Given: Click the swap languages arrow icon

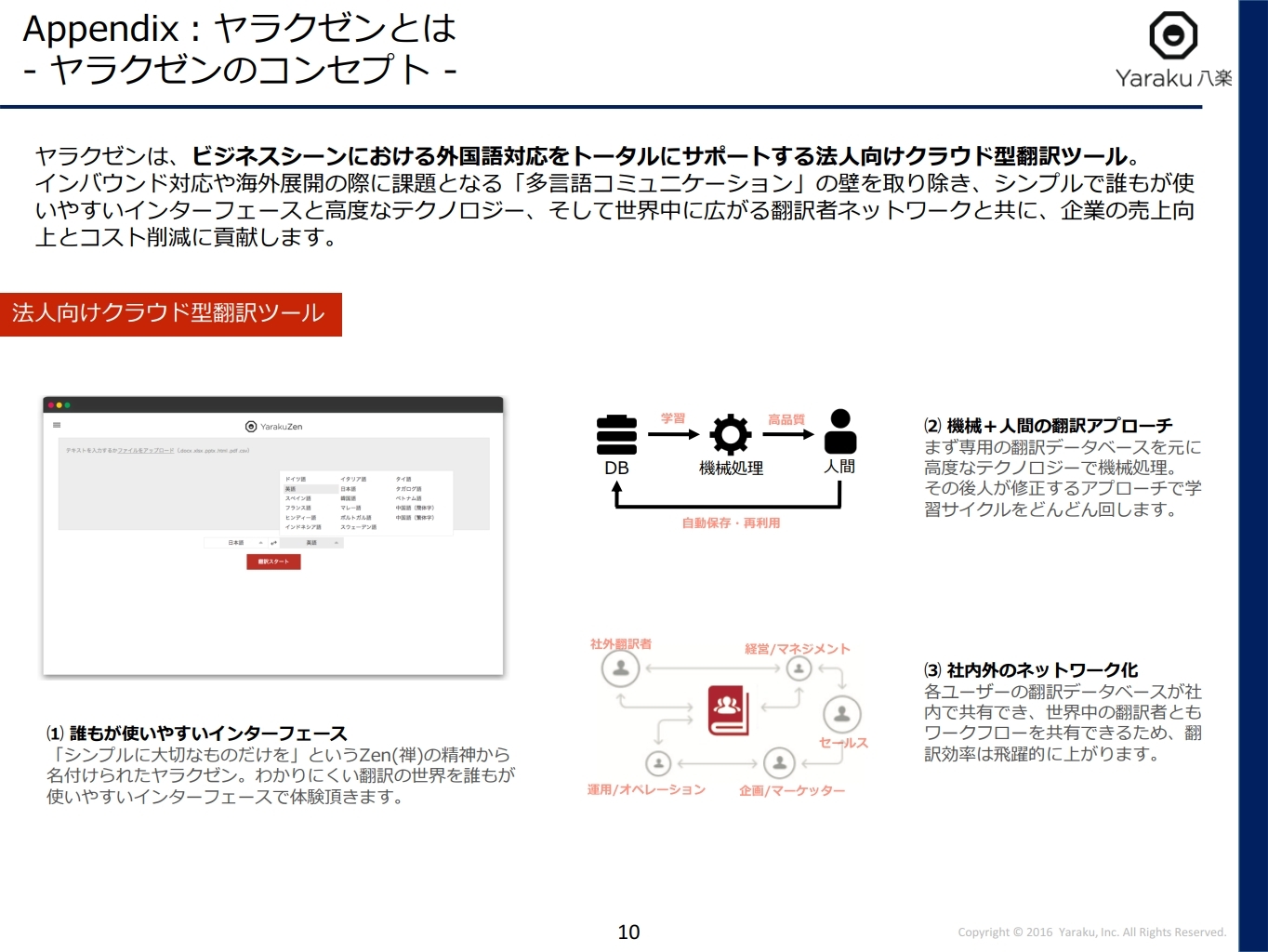Looking at the screenshot, I should 273,543.
